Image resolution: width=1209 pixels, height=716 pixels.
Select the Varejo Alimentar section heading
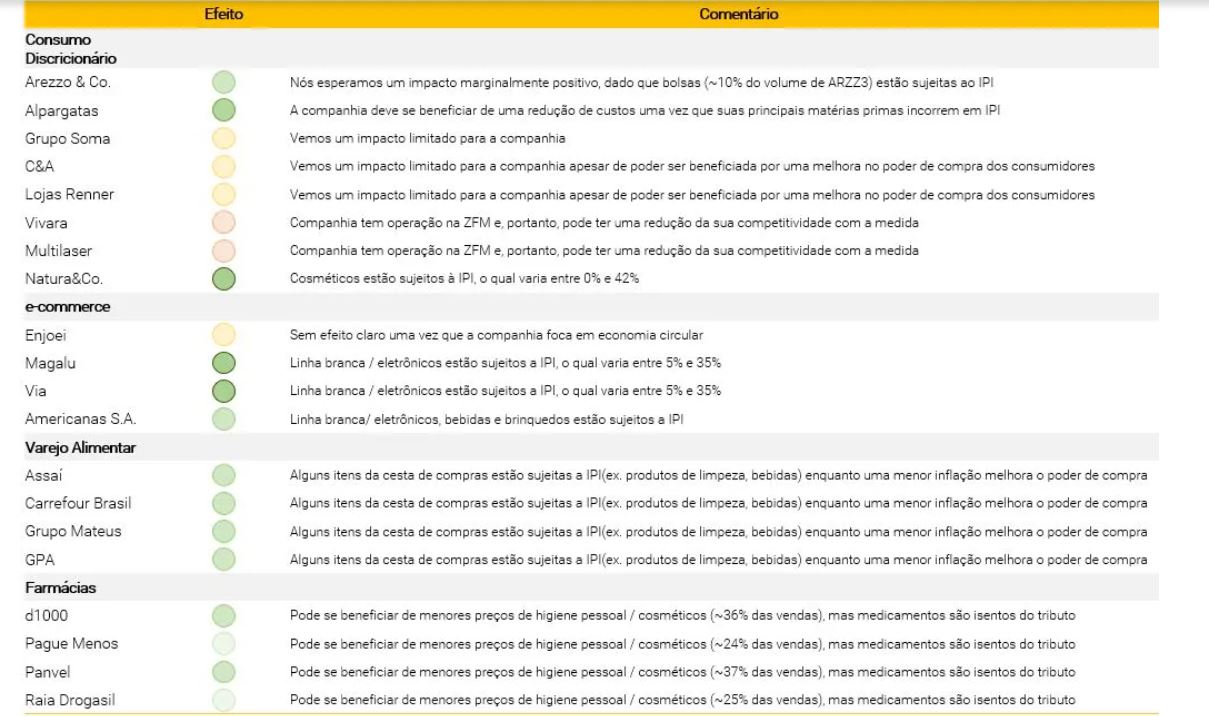click(80, 448)
